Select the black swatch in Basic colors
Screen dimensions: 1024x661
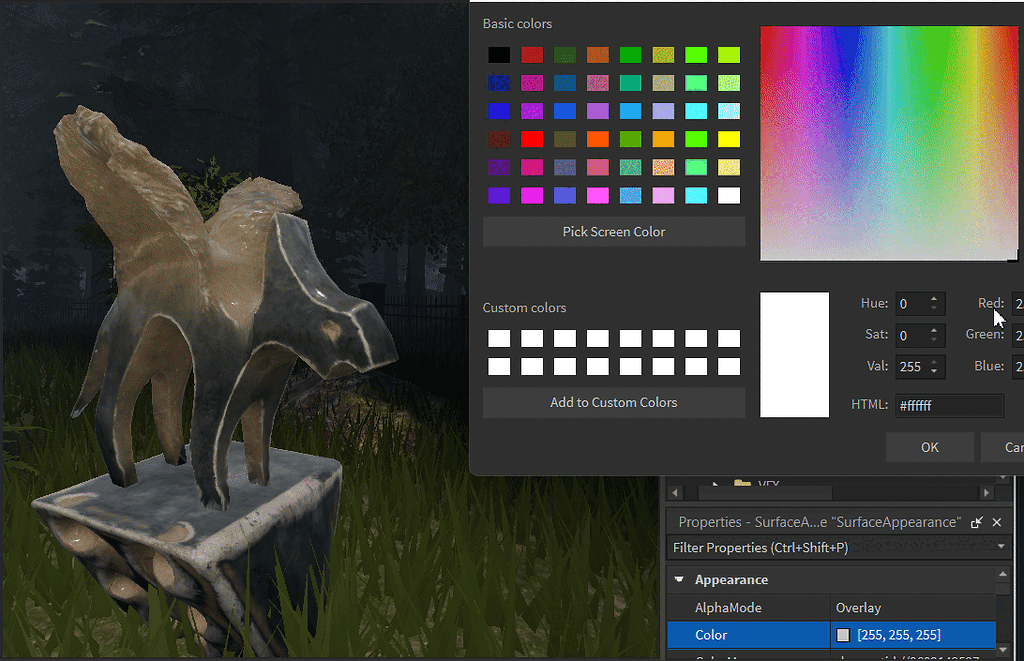coord(499,54)
